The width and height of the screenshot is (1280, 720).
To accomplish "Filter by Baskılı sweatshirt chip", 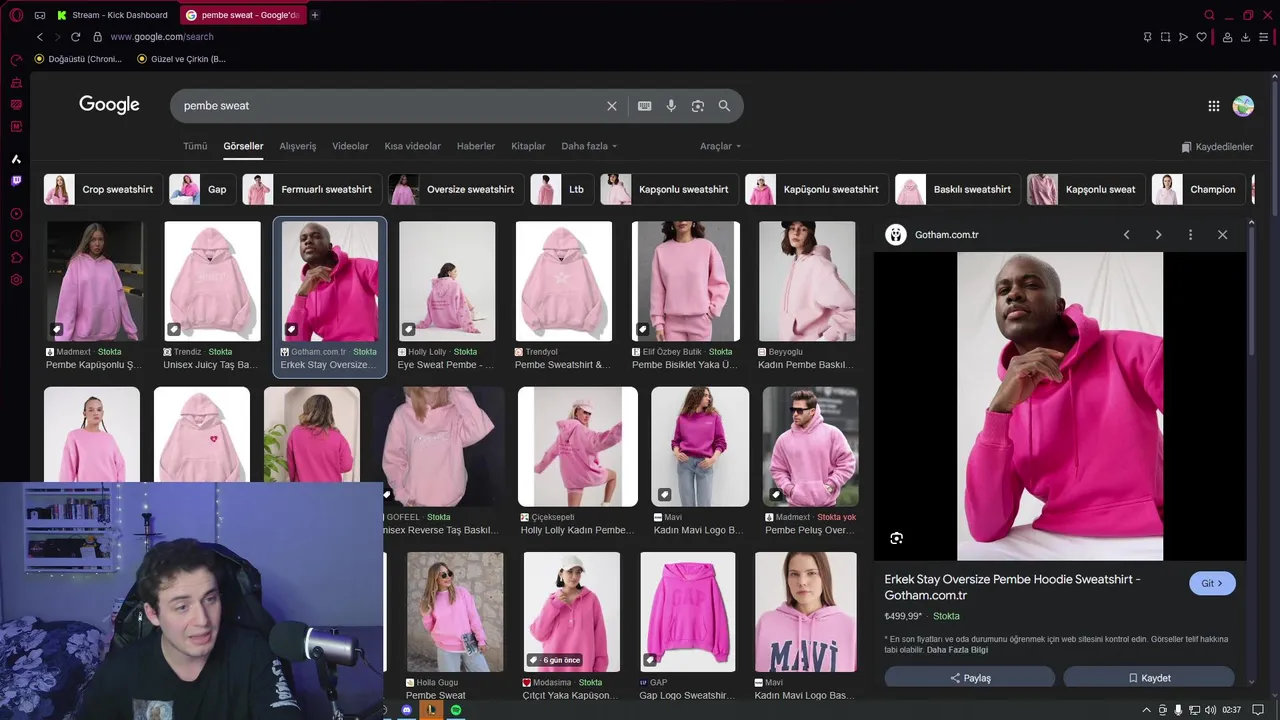I will pos(958,189).
